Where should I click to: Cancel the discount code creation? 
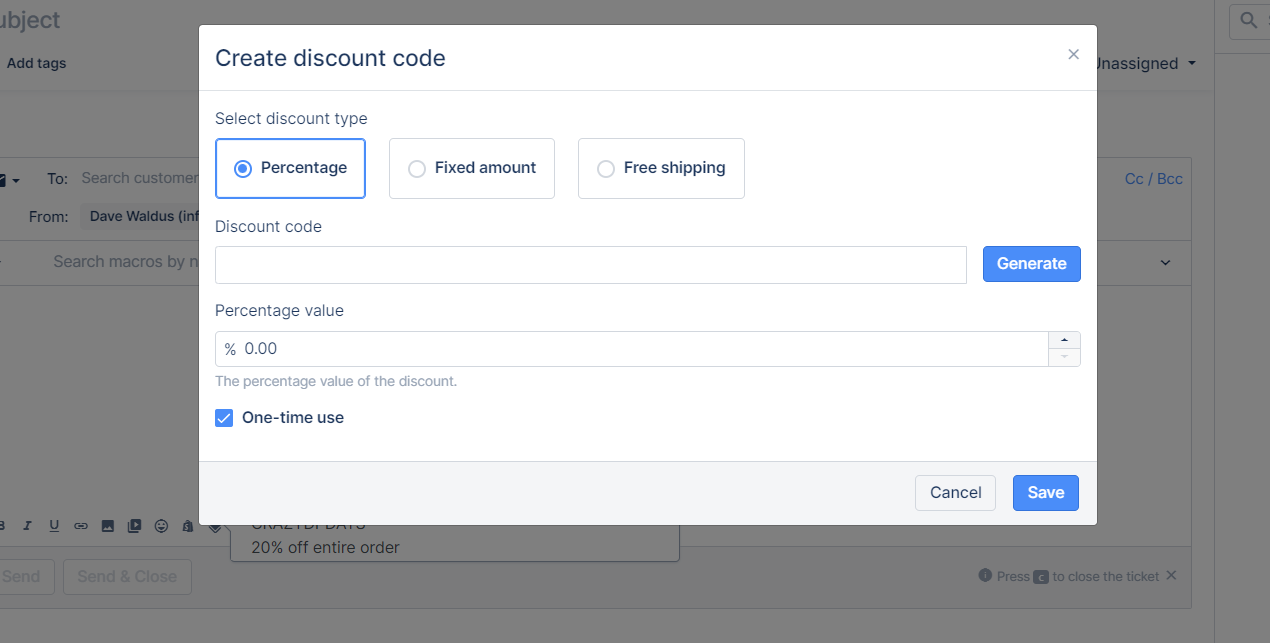(955, 493)
